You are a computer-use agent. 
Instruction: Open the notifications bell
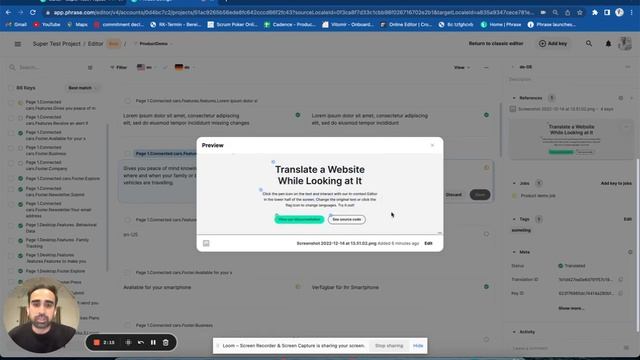(608, 43)
